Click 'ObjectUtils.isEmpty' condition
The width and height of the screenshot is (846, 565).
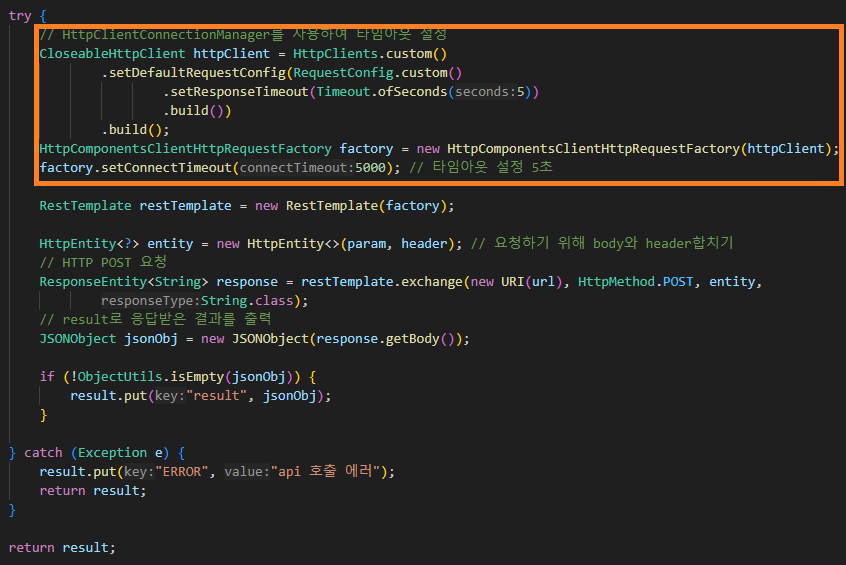[x=151, y=377]
